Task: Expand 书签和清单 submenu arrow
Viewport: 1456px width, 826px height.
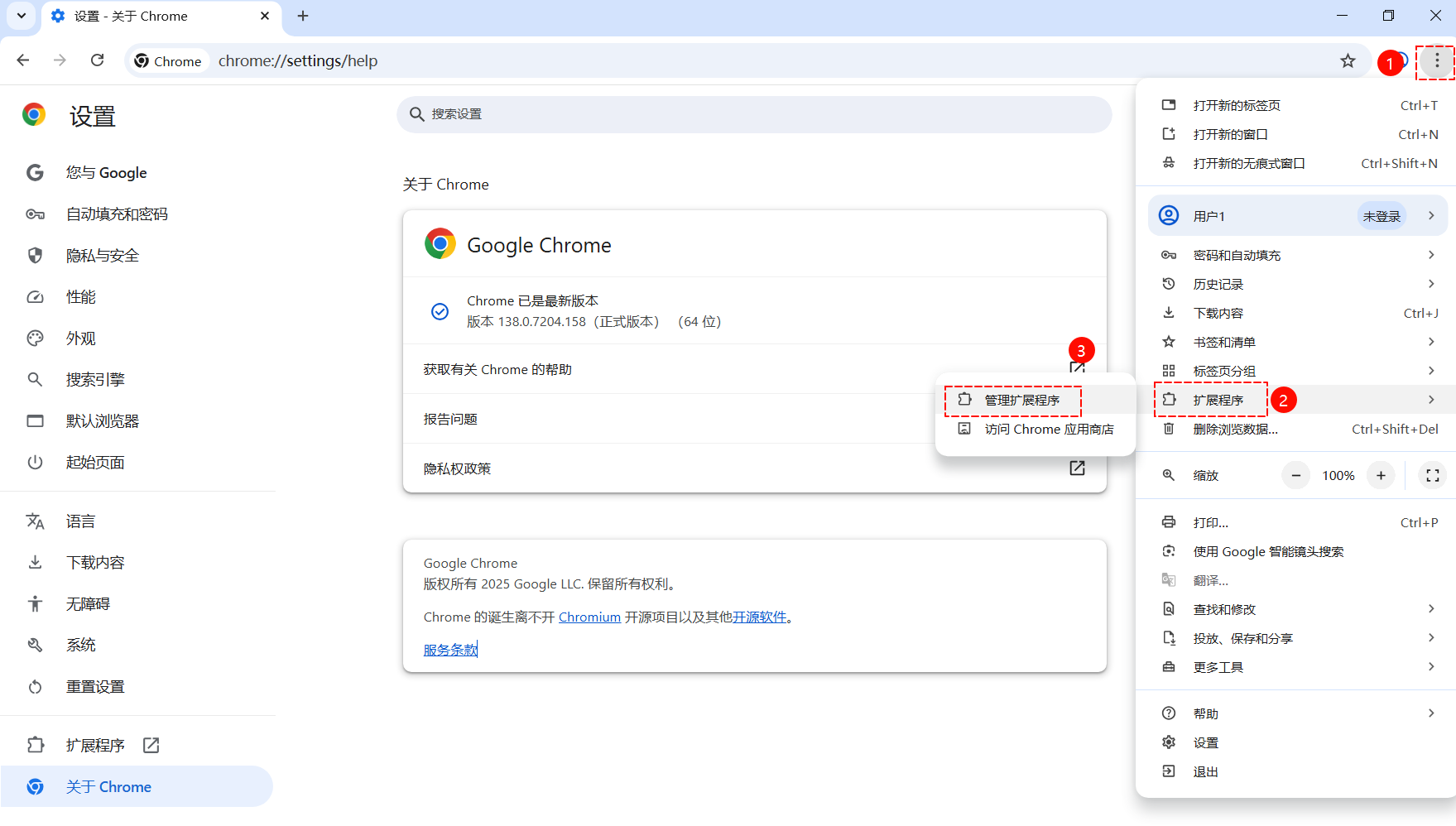Action: click(x=1431, y=342)
